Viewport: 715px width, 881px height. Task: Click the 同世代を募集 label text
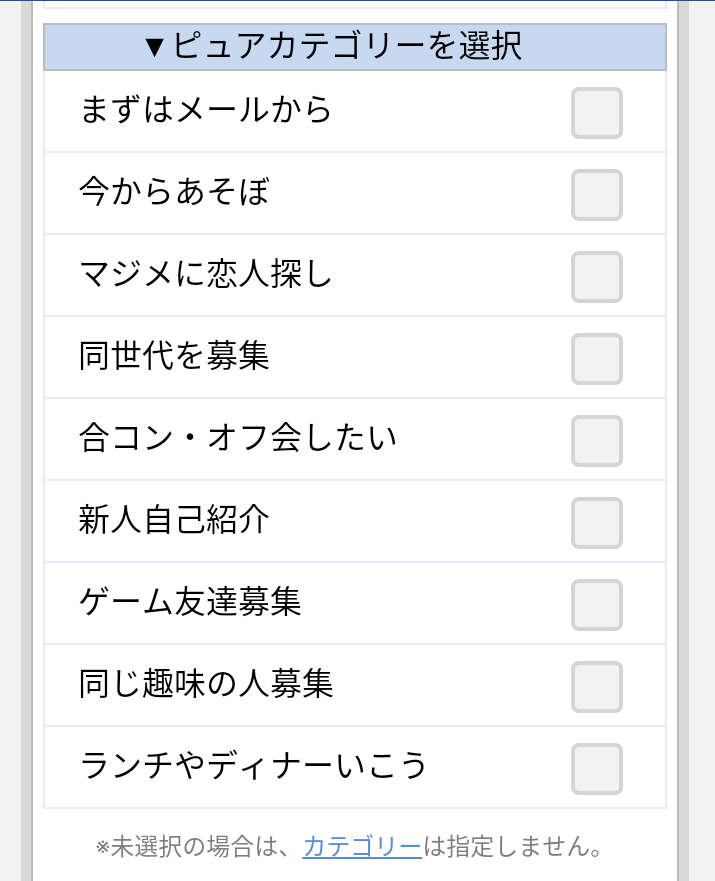click(x=174, y=355)
